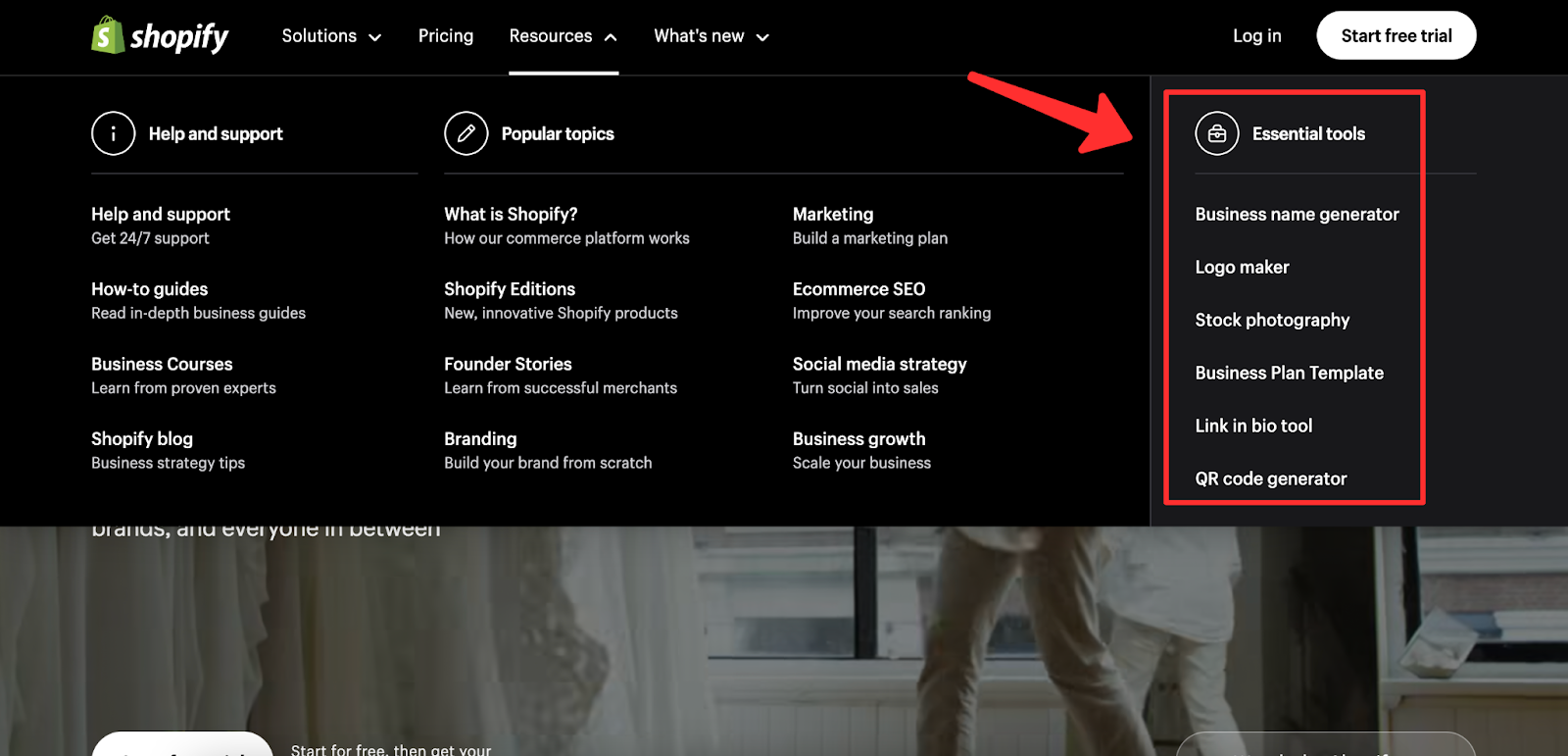The image size is (1568, 756).
Task: Click the Popular topics heading
Action: (x=558, y=133)
